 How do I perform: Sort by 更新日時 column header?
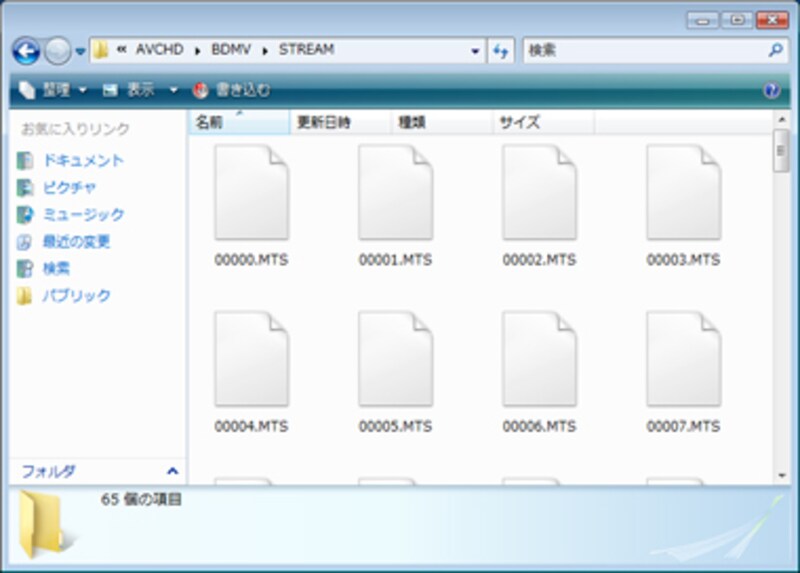[x=323, y=122]
